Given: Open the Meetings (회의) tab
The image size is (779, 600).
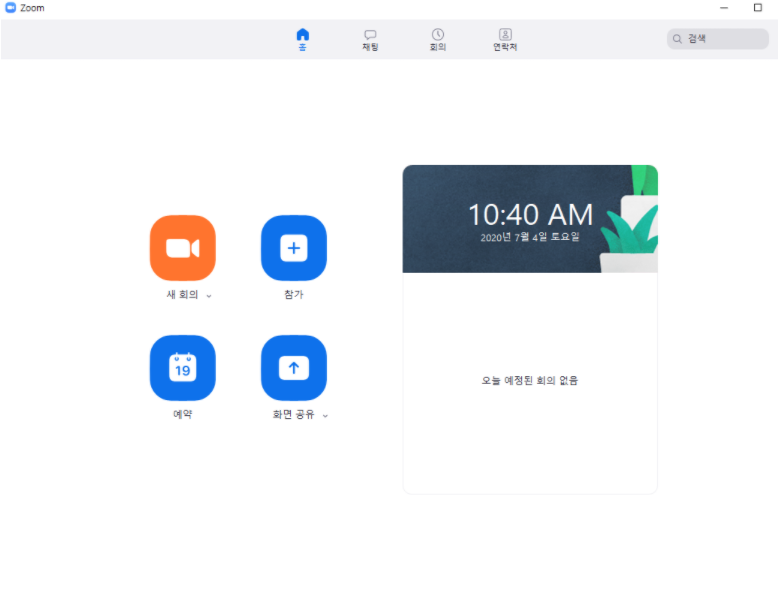Looking at the screenshot, I should click(438, 40).
